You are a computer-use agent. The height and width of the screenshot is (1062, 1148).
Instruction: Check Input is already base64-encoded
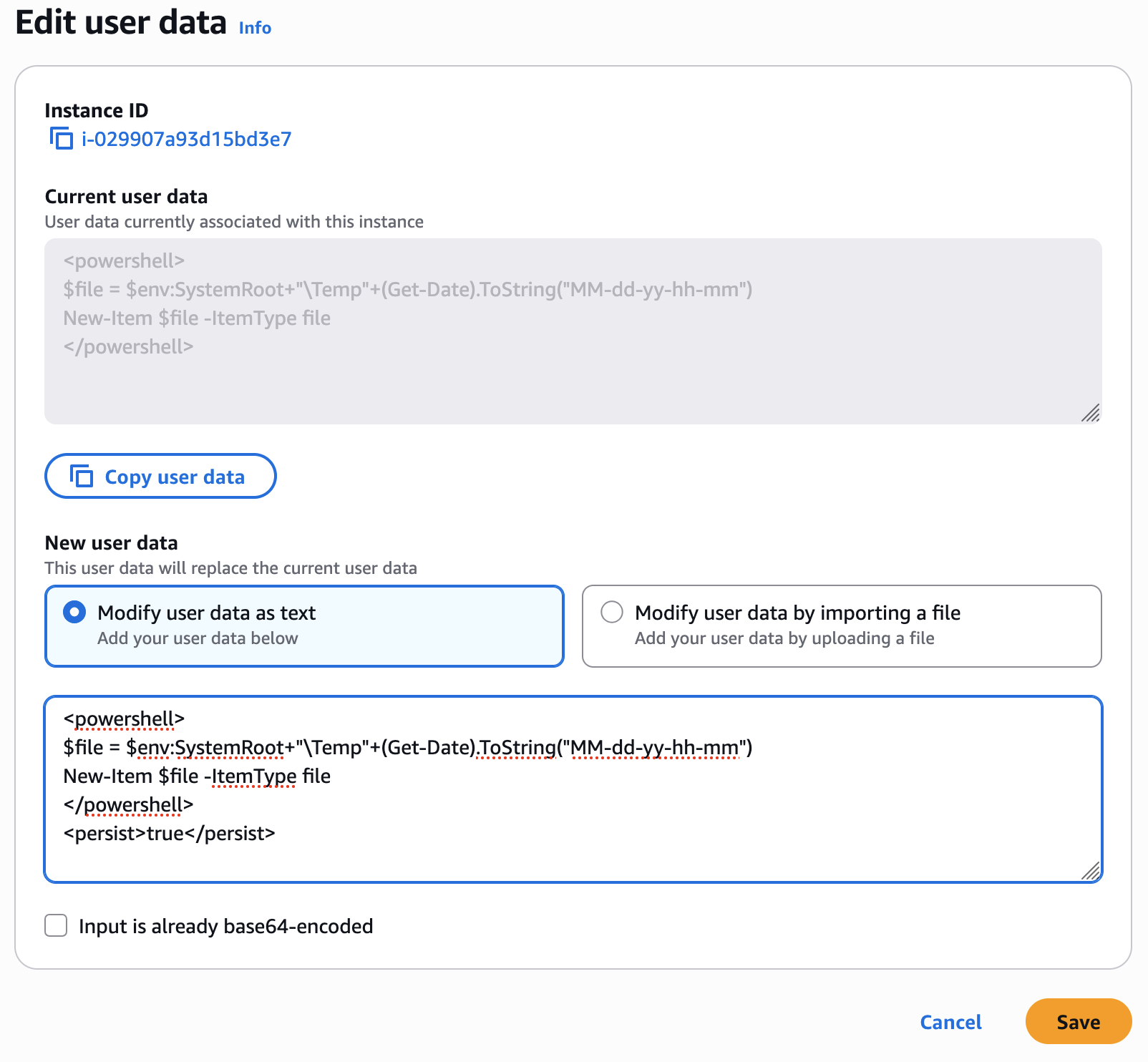pos(55,926)
